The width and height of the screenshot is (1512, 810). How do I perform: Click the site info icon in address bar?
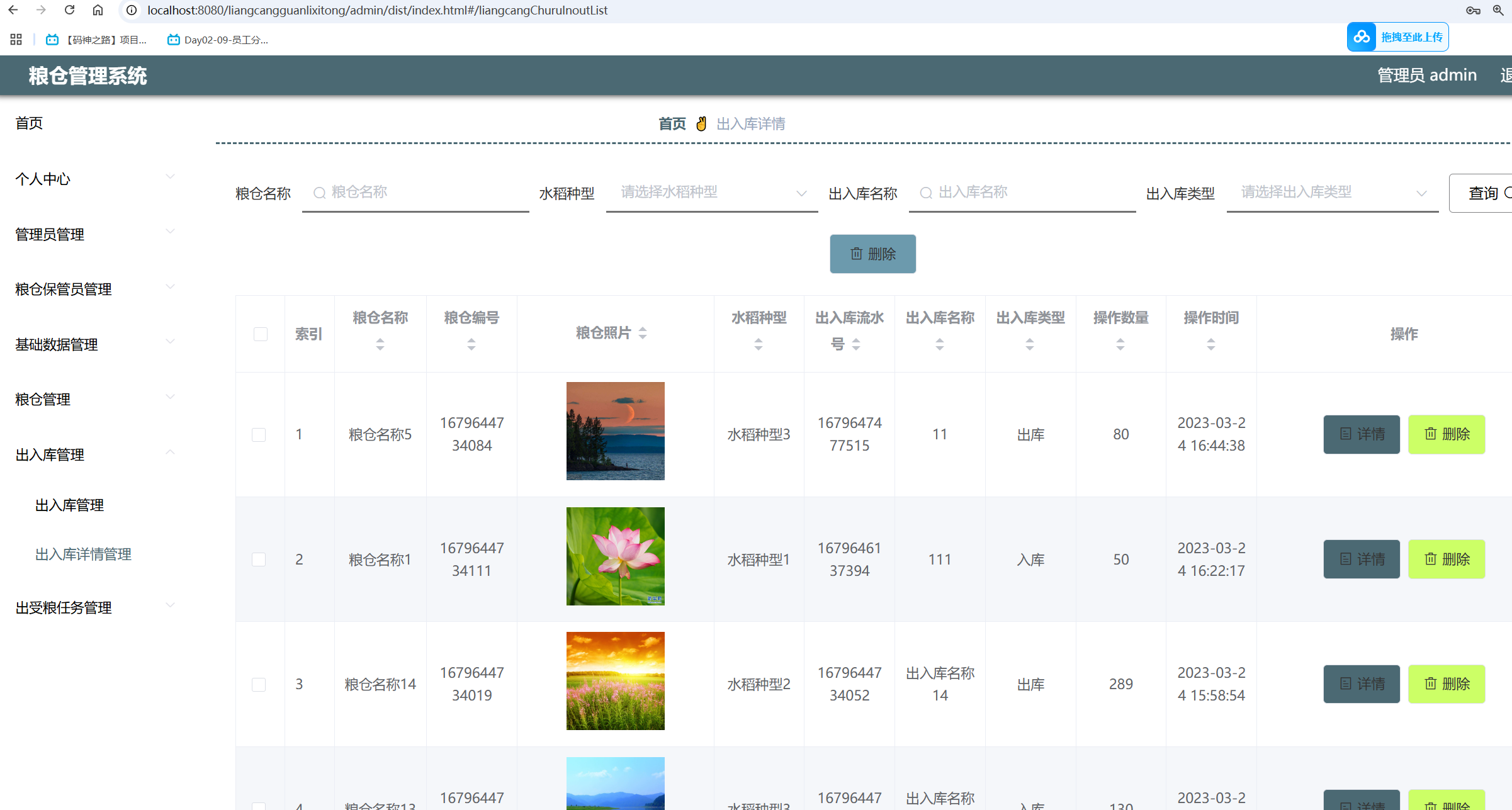[132, 10]
